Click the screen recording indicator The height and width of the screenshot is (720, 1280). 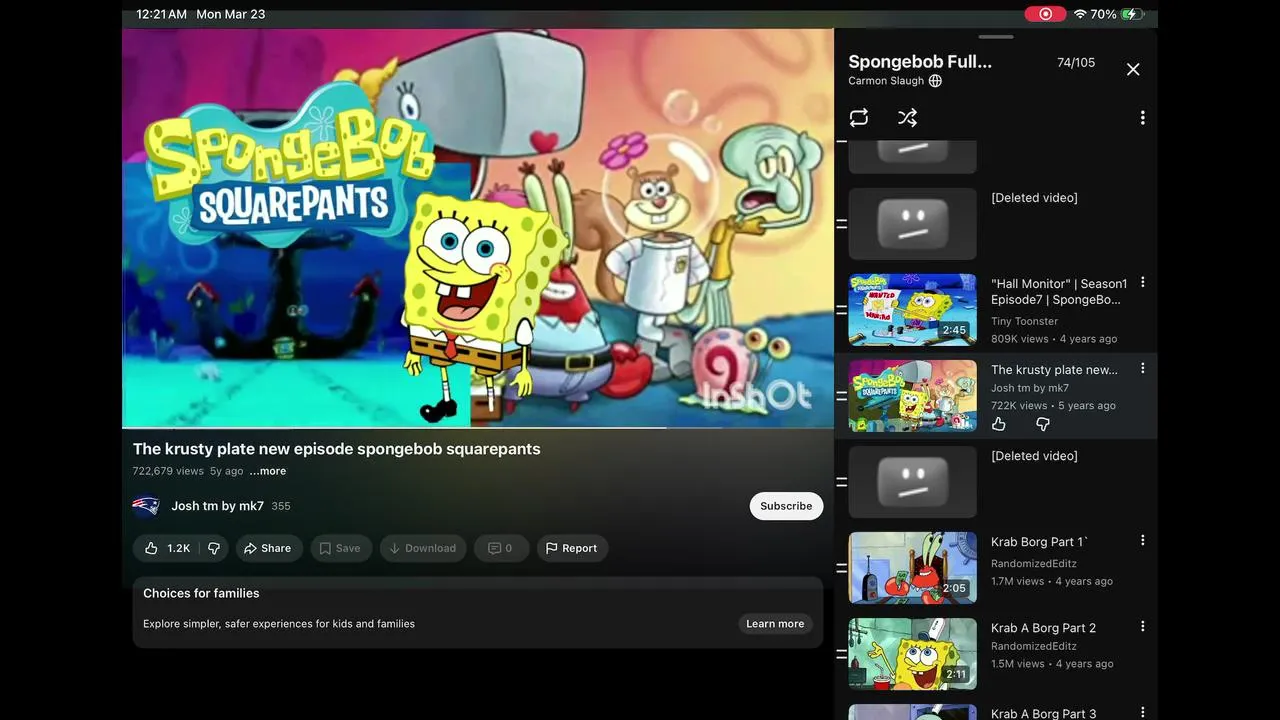point(1045,14)
